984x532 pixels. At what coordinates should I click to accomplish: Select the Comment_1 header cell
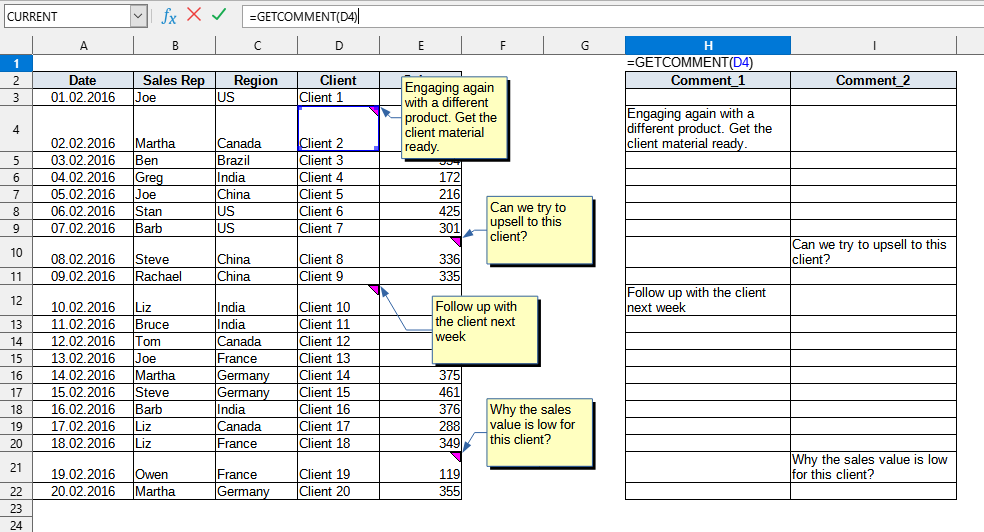point(707,80)
